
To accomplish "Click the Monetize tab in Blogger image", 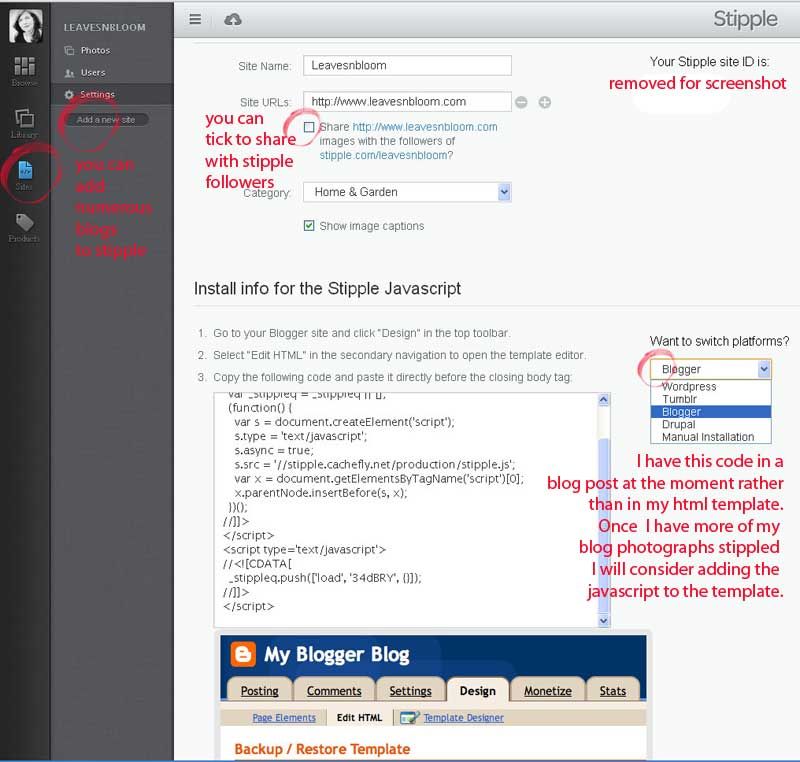I will (547, 691).
